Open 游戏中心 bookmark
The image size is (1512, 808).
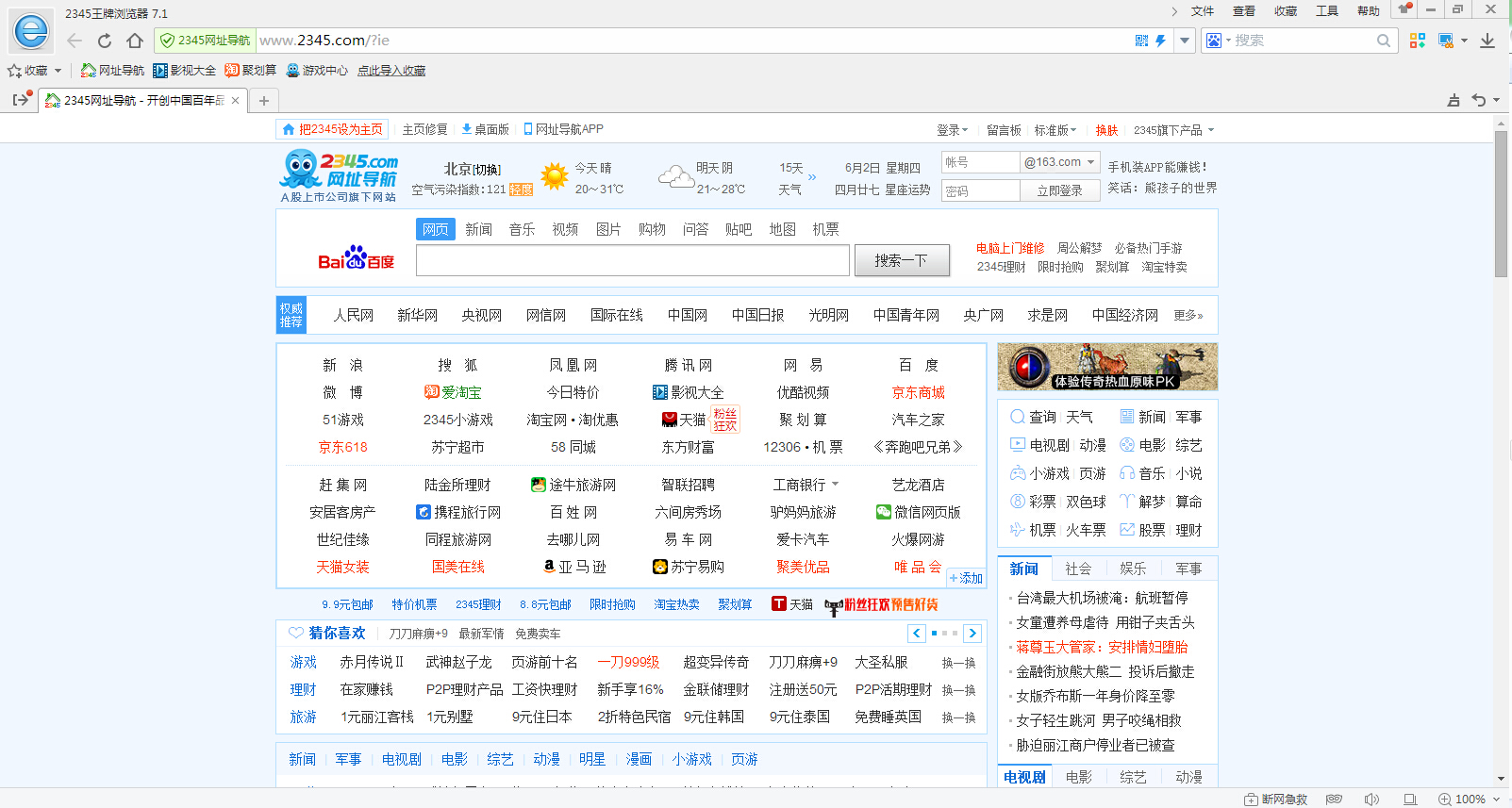tap(317, 71)
